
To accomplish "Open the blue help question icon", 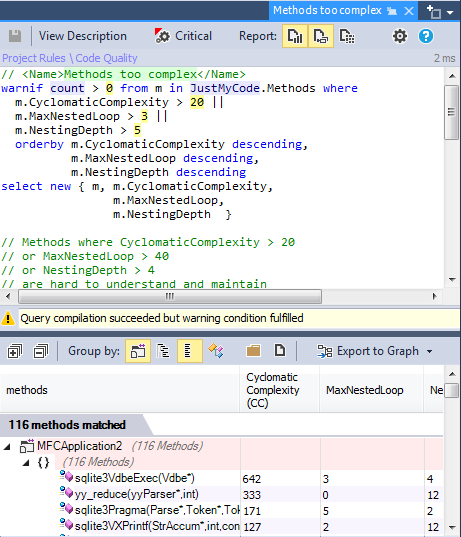I will [x=426, y=36].
